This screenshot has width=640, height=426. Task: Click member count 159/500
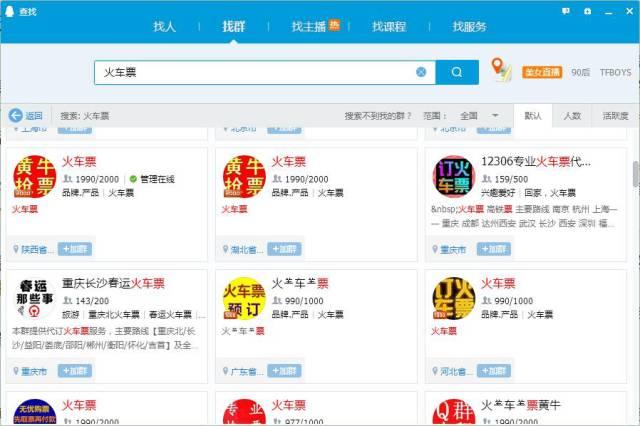click(x=511, y=179)
